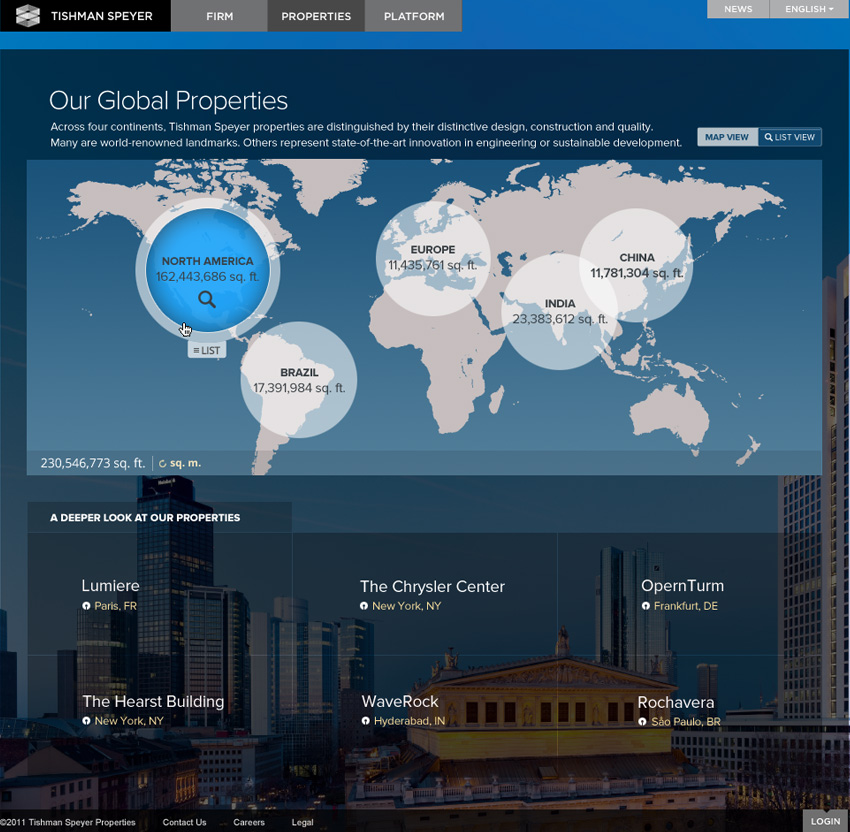
Task: Open the Contact Us link
Action: [x=184, y=822]
